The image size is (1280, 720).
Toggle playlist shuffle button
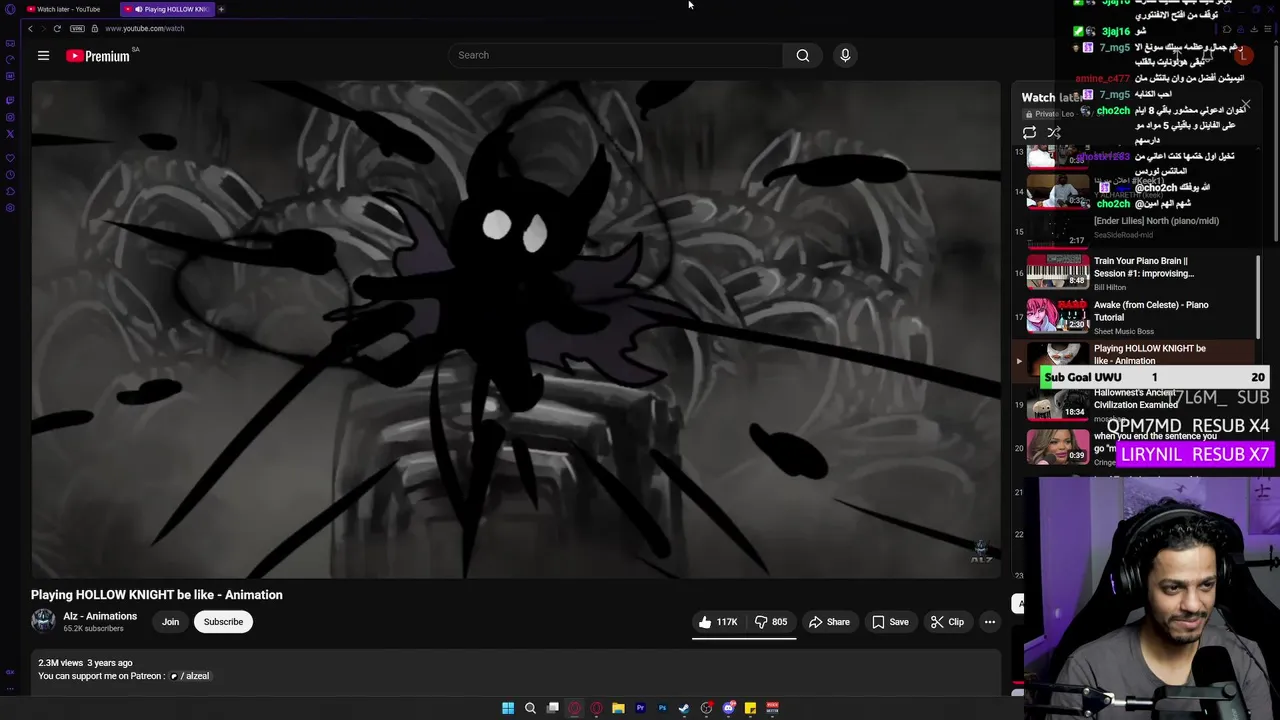point(1054,133)
